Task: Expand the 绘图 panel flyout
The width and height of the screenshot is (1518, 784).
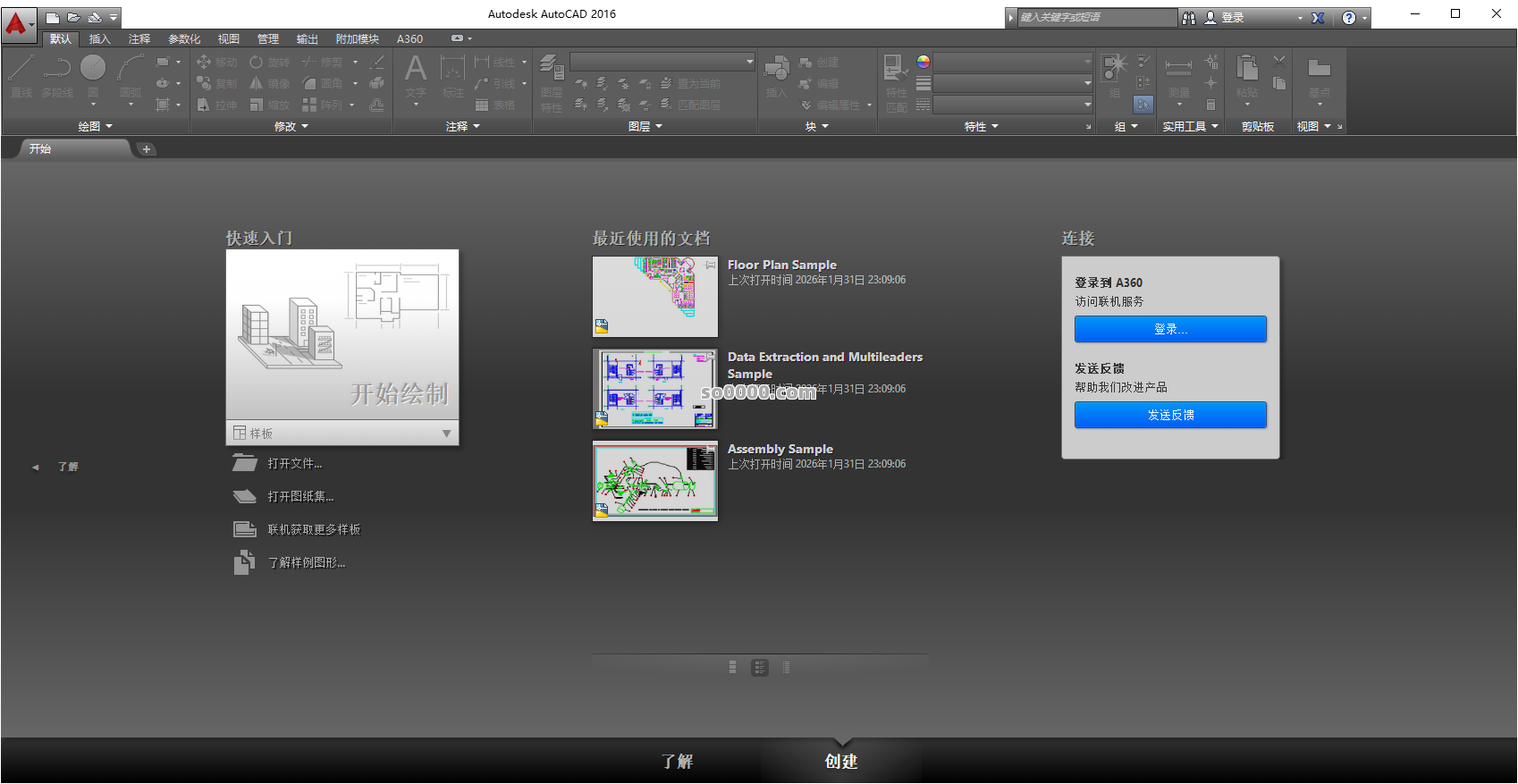Action: click(96, 127)
